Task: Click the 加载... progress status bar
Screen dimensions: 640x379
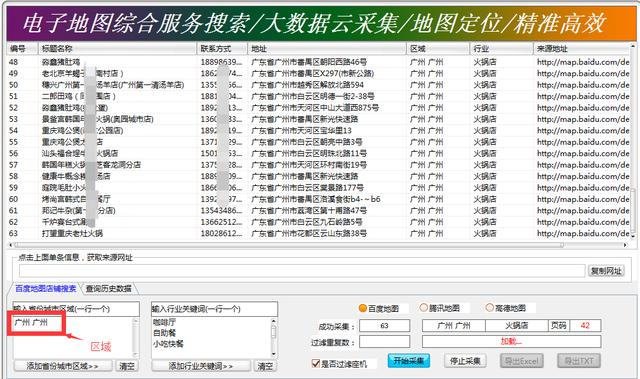Action: pos(511,341)
